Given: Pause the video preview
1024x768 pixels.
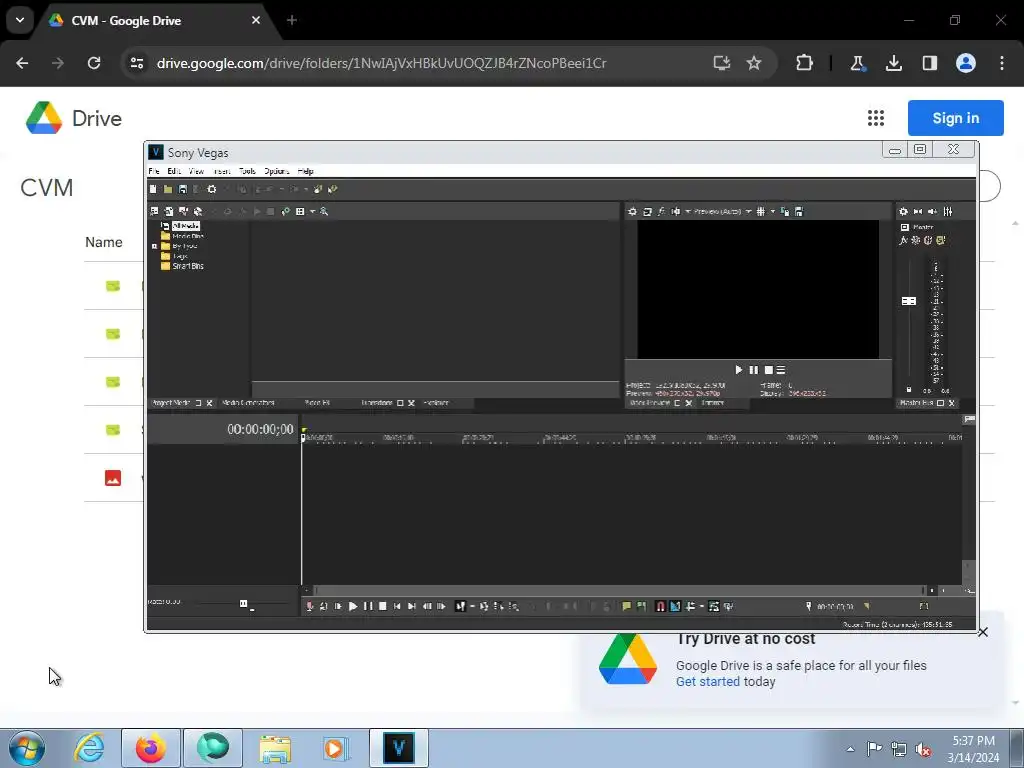Looking at the screenshot, I should (x=754, y=370).
